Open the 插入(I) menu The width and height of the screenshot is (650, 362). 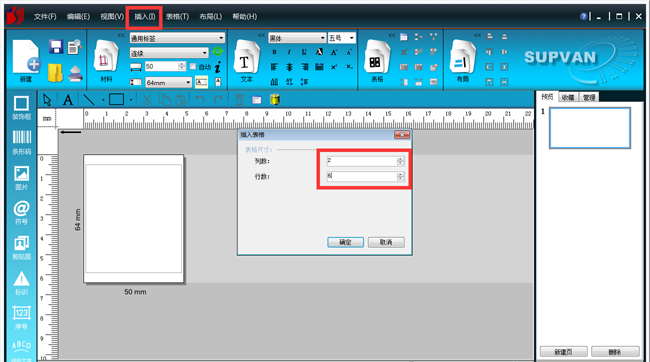pyautogui.click(x=145, y=17)
